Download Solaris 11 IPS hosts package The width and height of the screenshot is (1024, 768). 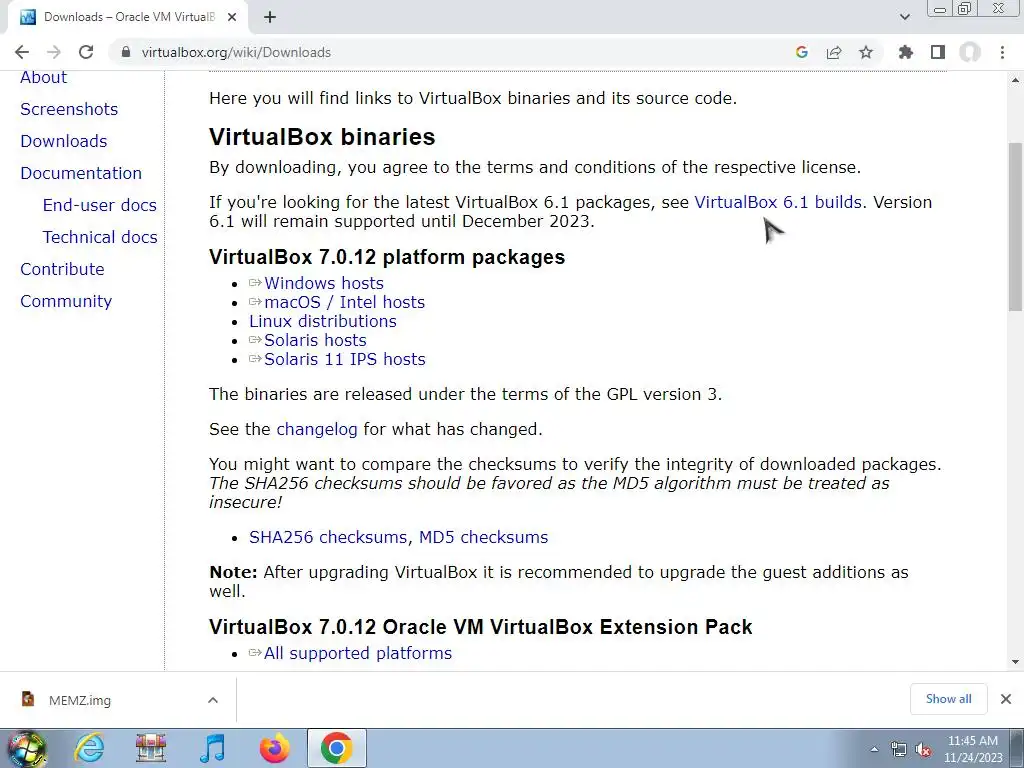(345, 359)
